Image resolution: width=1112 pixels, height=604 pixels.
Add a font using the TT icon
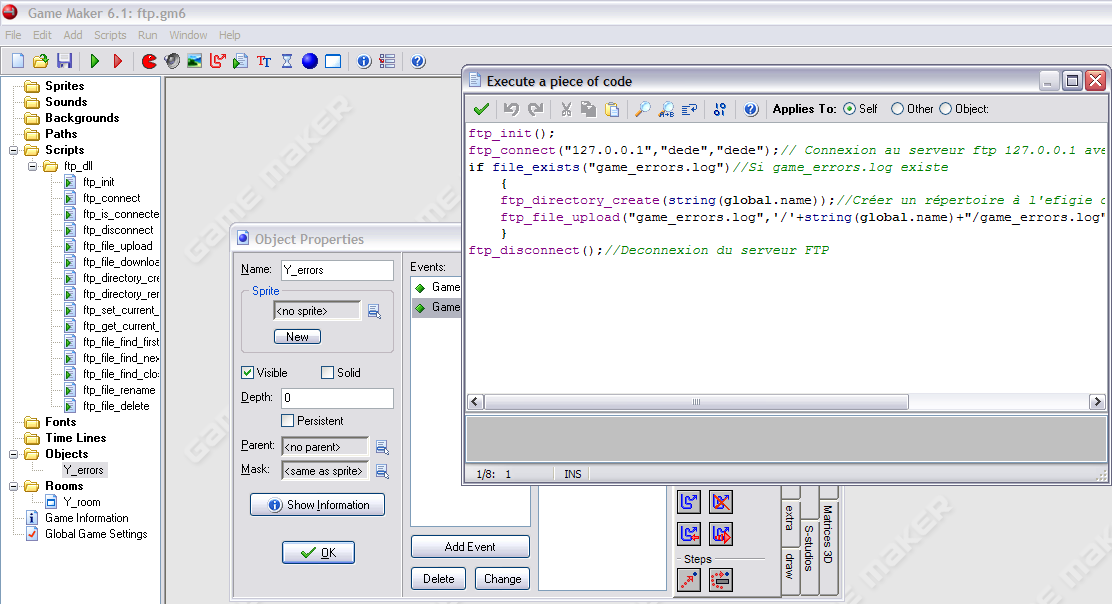click(264, 61)
